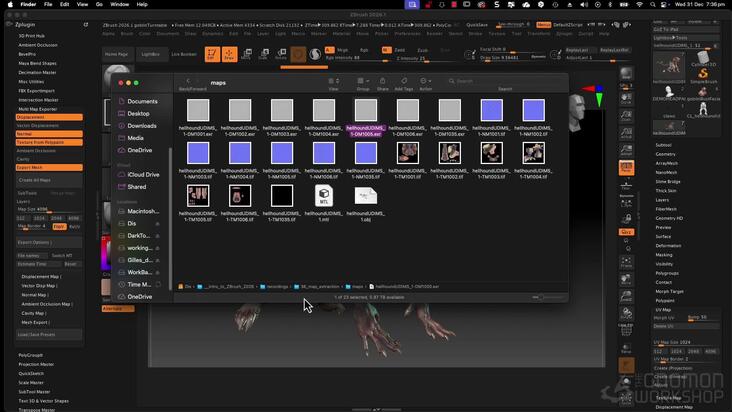Open Decimation Master plugin entry
732x412 pixels.
37,72
